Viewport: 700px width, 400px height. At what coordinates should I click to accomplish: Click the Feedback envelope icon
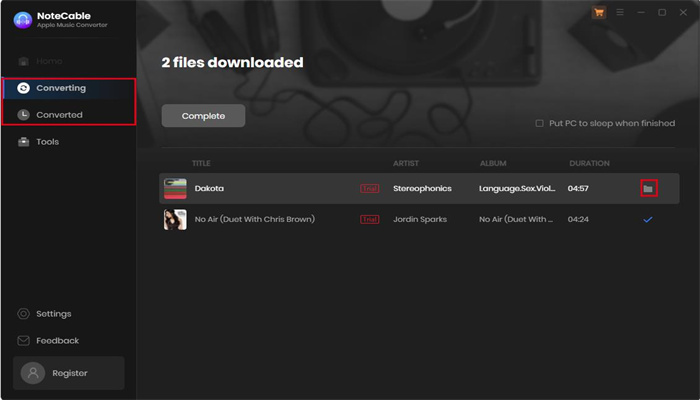coord(23,341)
